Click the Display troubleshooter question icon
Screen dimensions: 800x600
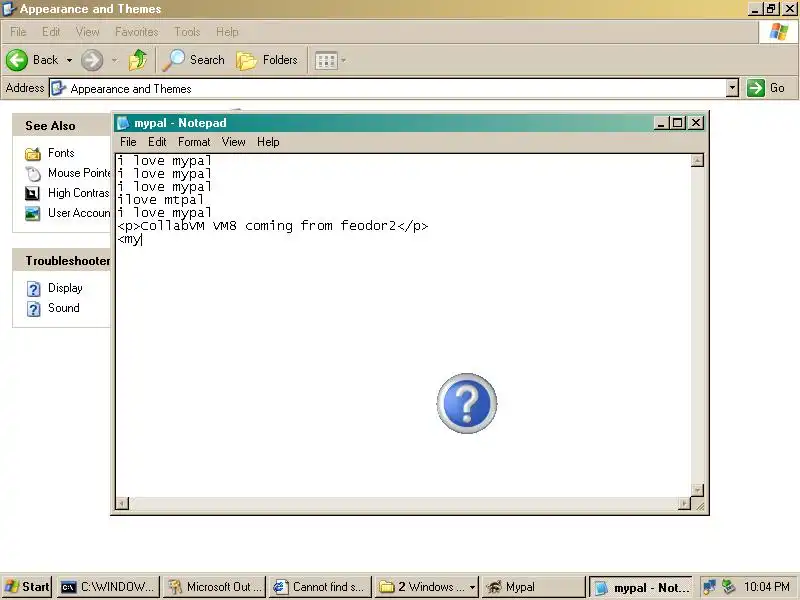point(33,289)
